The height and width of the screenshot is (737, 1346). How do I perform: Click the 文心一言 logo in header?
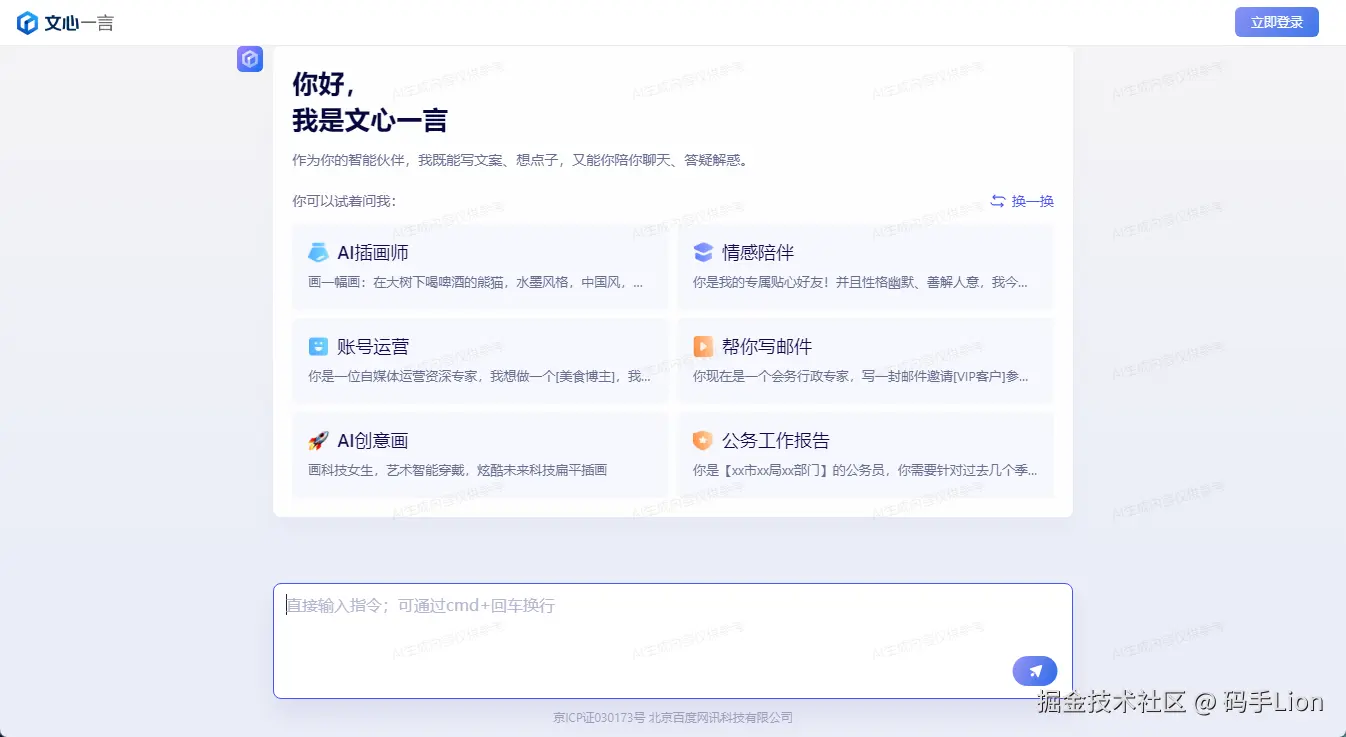[65, 22]
